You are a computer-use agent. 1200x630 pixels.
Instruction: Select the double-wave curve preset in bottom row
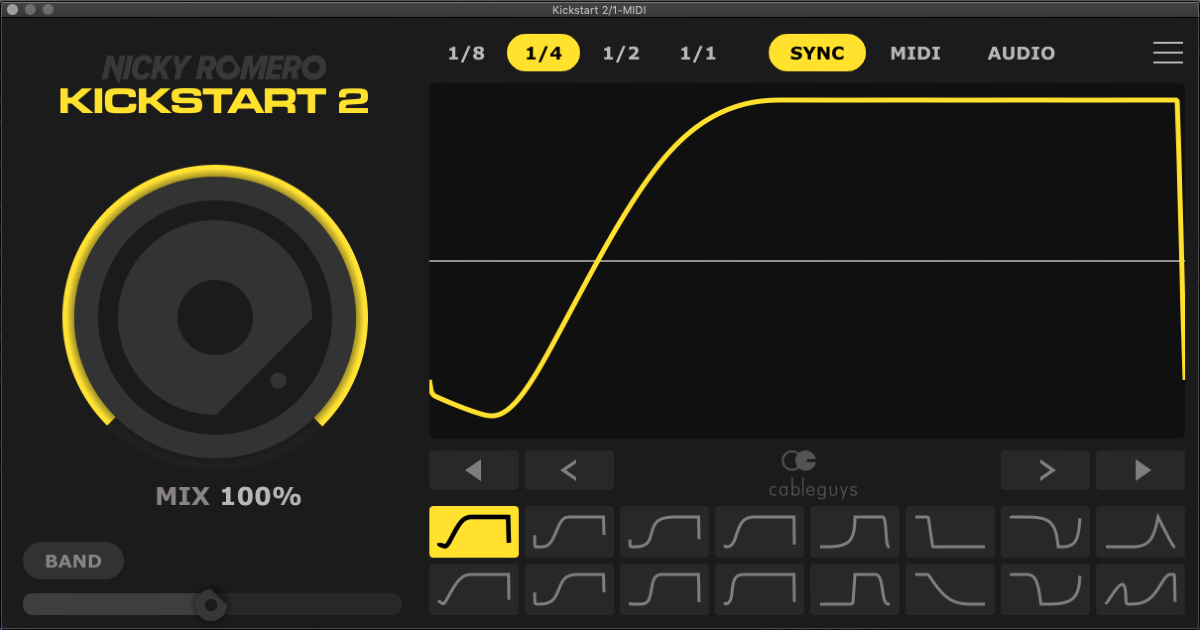pyautogui.click(x=1140, y=589)
